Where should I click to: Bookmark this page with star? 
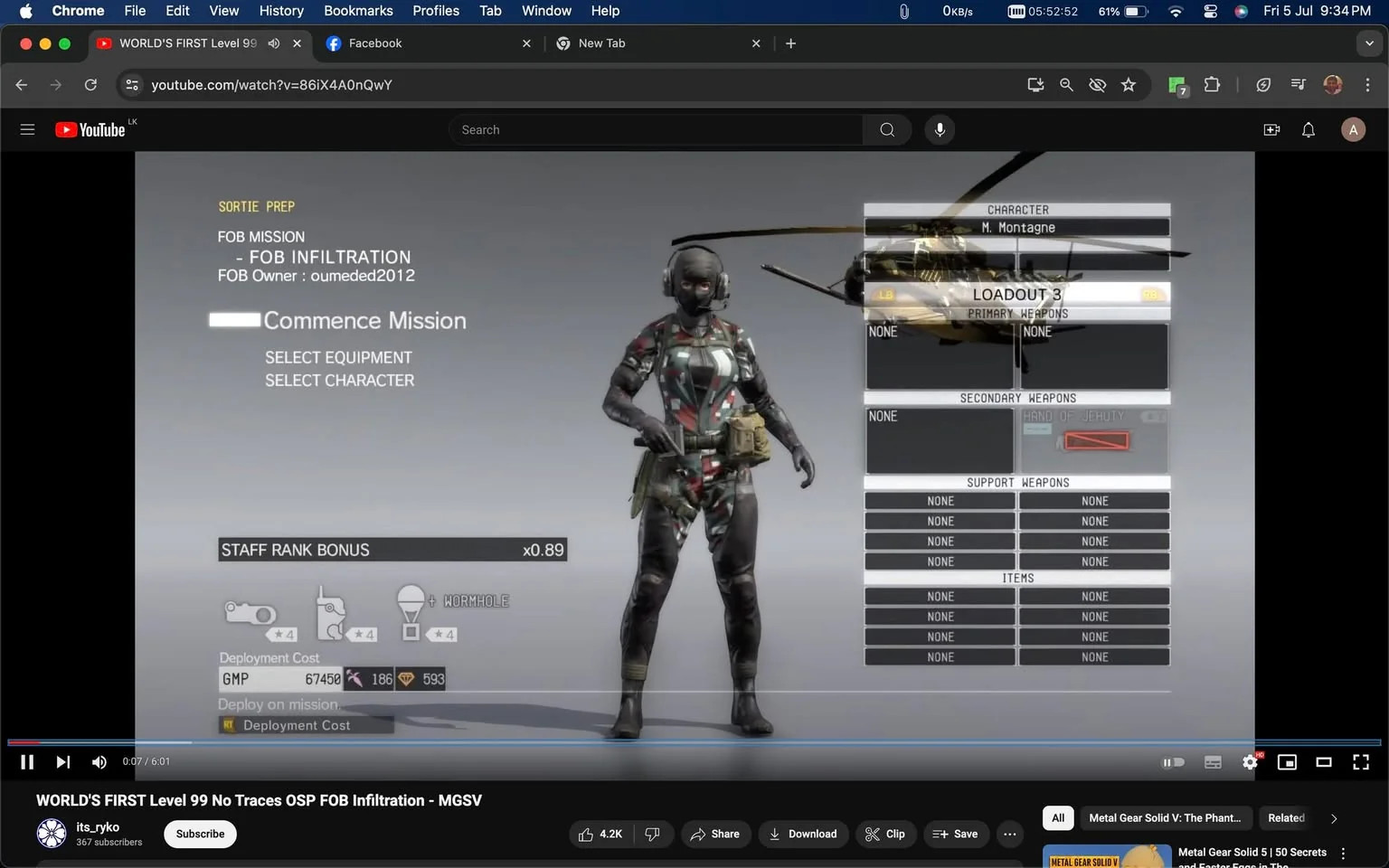(1129, 85)
